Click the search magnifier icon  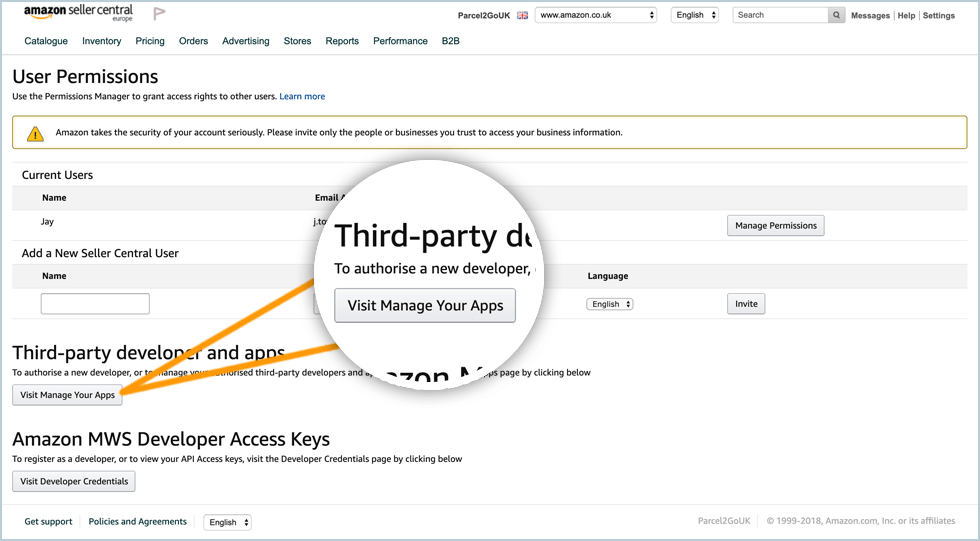pos(836,15)
